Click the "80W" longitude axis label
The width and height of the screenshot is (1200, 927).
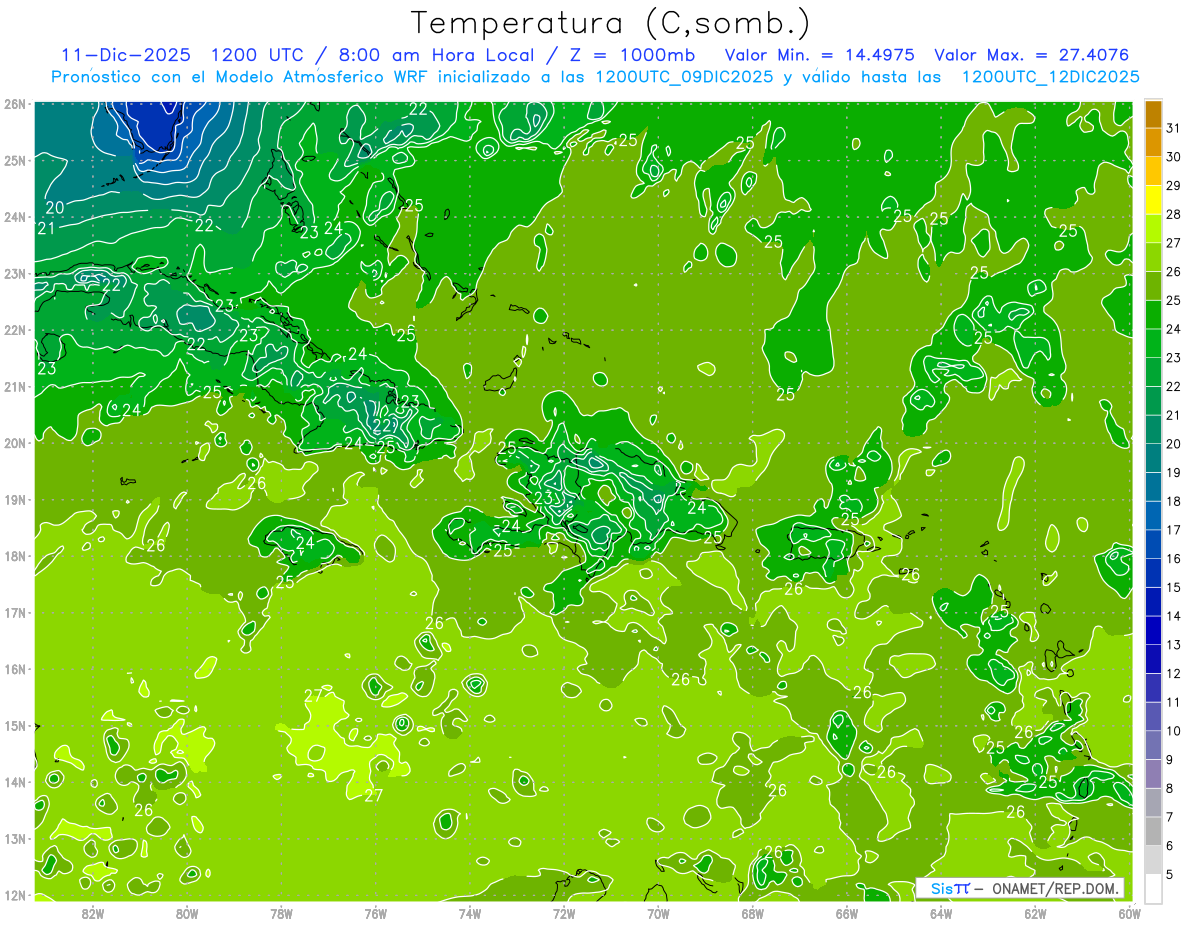coord(187,913)
